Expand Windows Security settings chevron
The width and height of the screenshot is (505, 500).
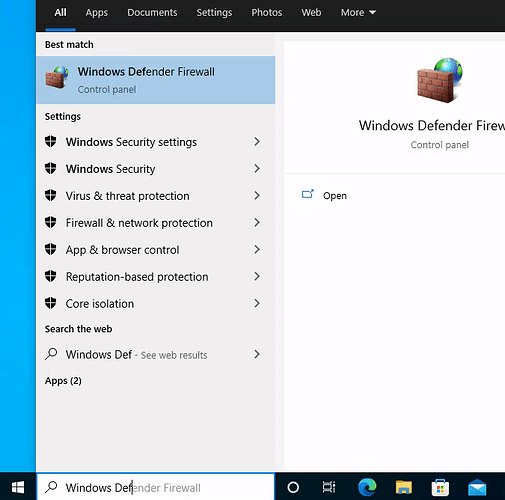(x=257, y=142)
